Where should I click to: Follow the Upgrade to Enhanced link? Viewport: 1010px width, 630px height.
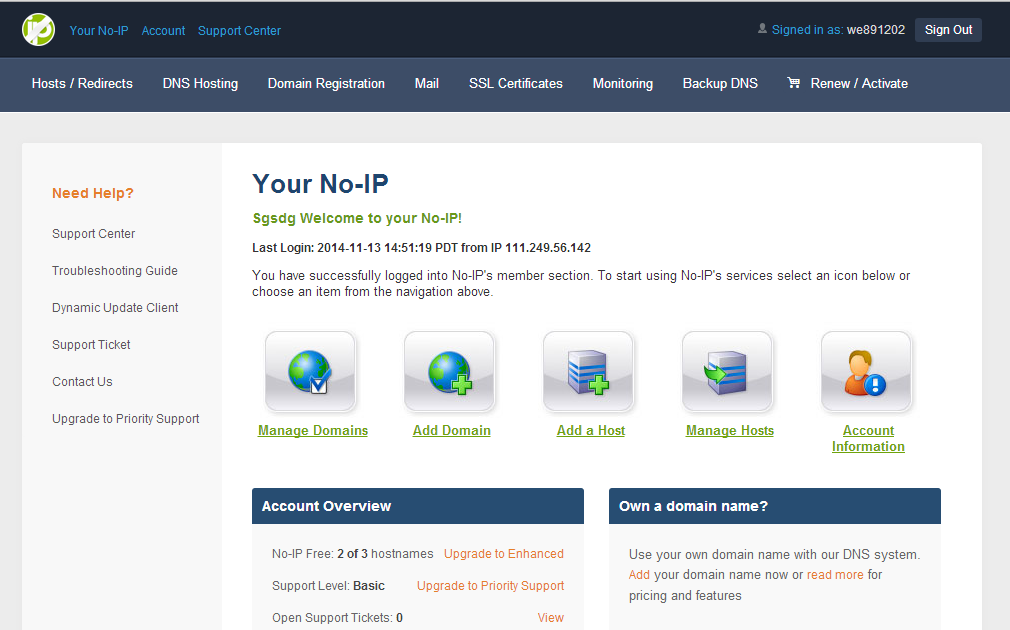coord(503,554)
